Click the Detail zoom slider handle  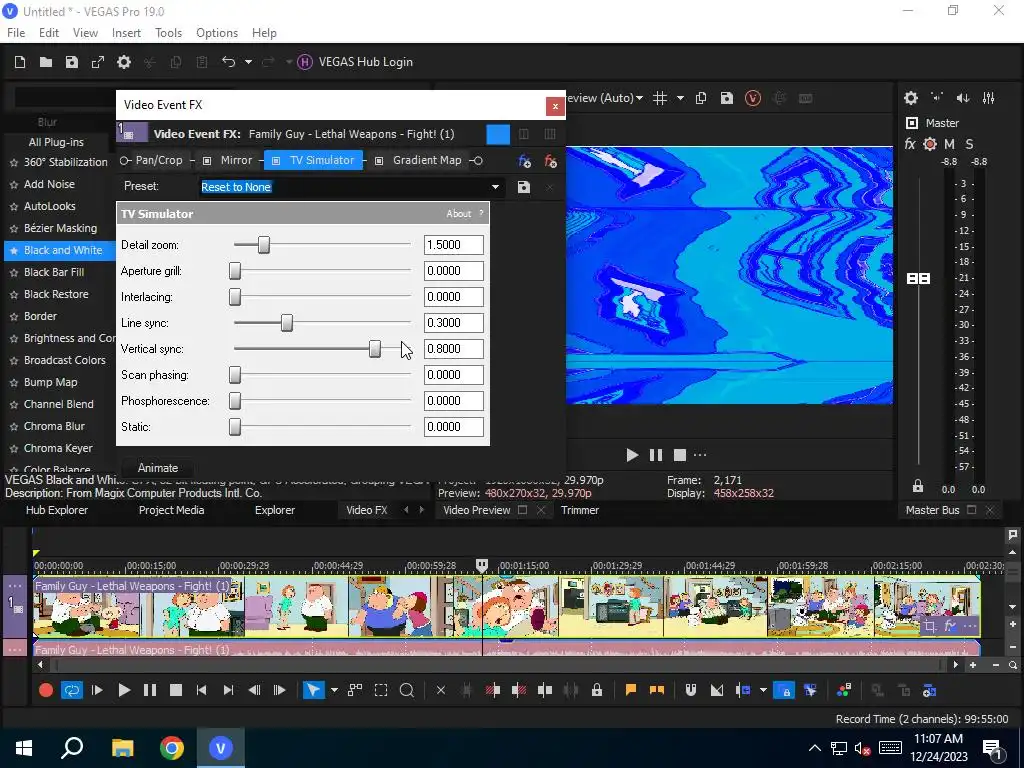pos(264,245)
